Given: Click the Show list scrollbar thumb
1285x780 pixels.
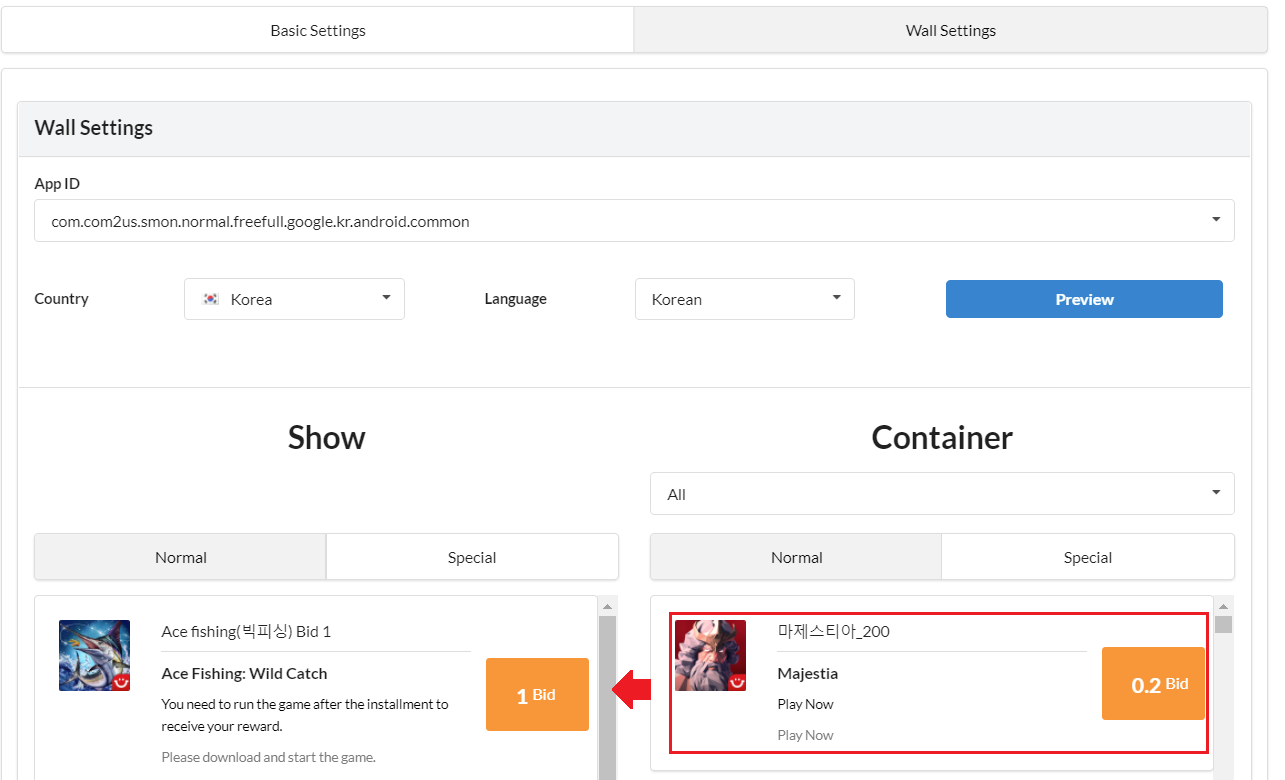Looking at the screenshot, I should pos(607,697).
